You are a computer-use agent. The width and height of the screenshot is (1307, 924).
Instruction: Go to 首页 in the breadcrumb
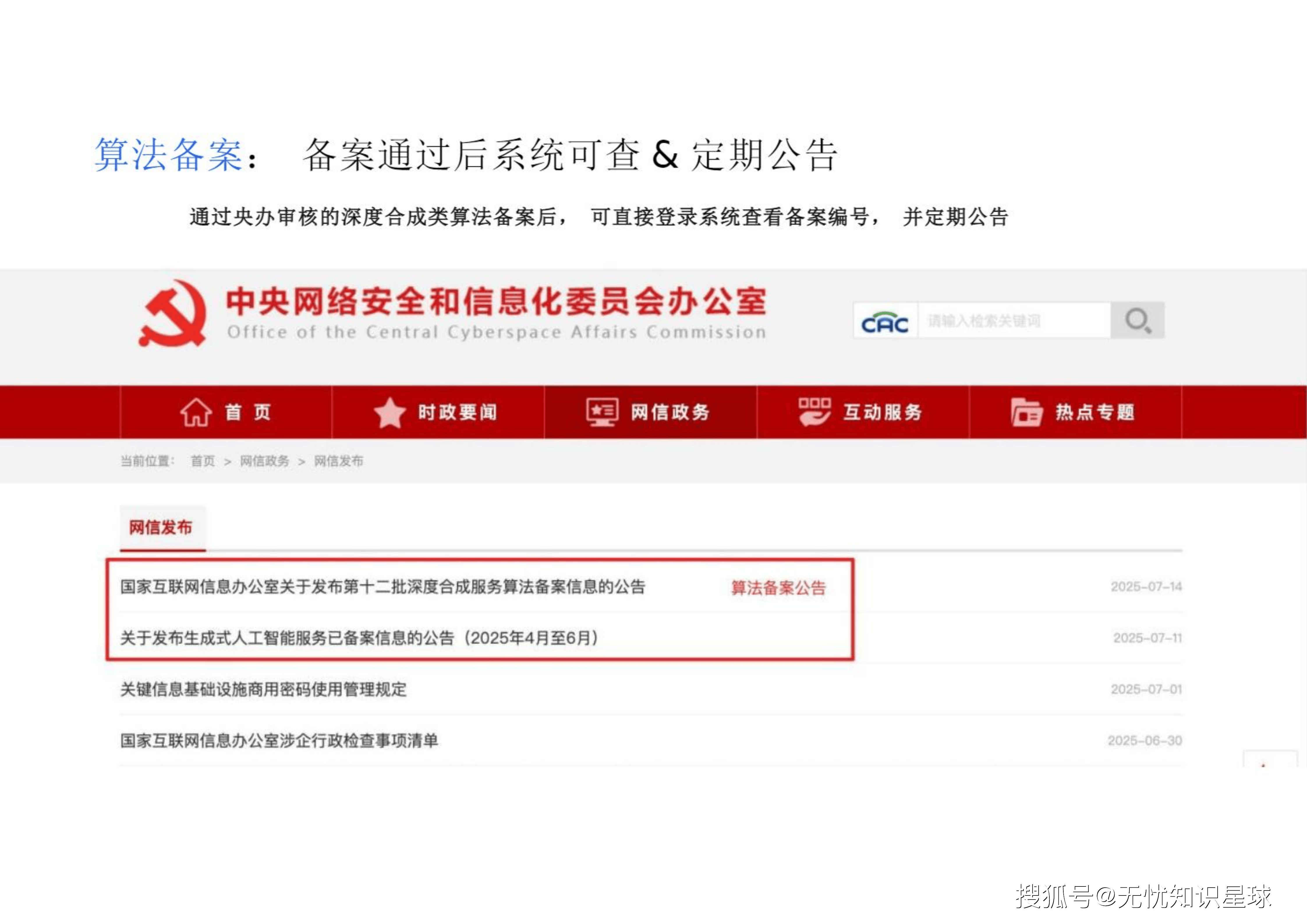click(x=203, y=461)
